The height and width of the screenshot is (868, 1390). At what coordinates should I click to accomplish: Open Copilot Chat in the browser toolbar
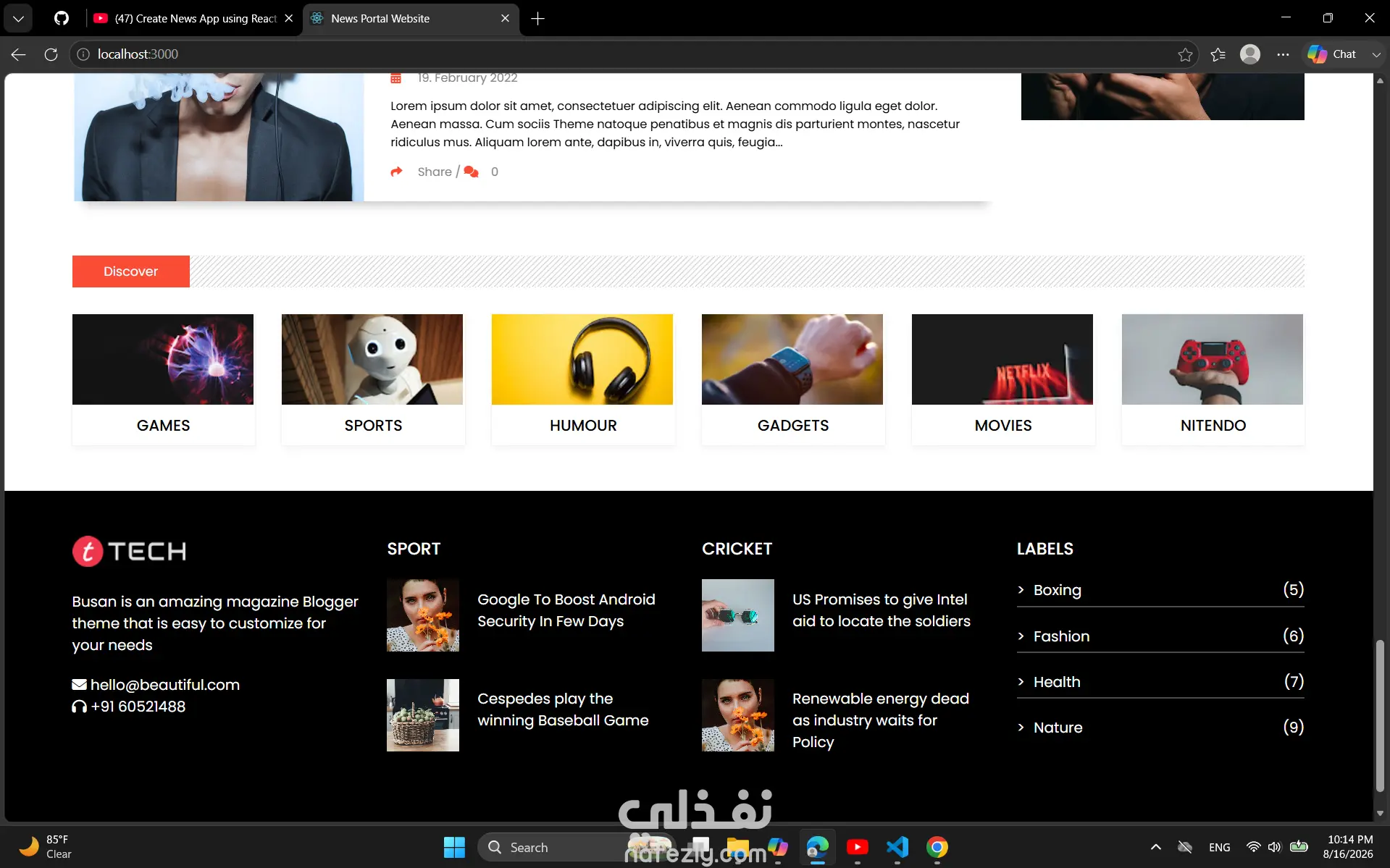click(x=1332, y=54)
